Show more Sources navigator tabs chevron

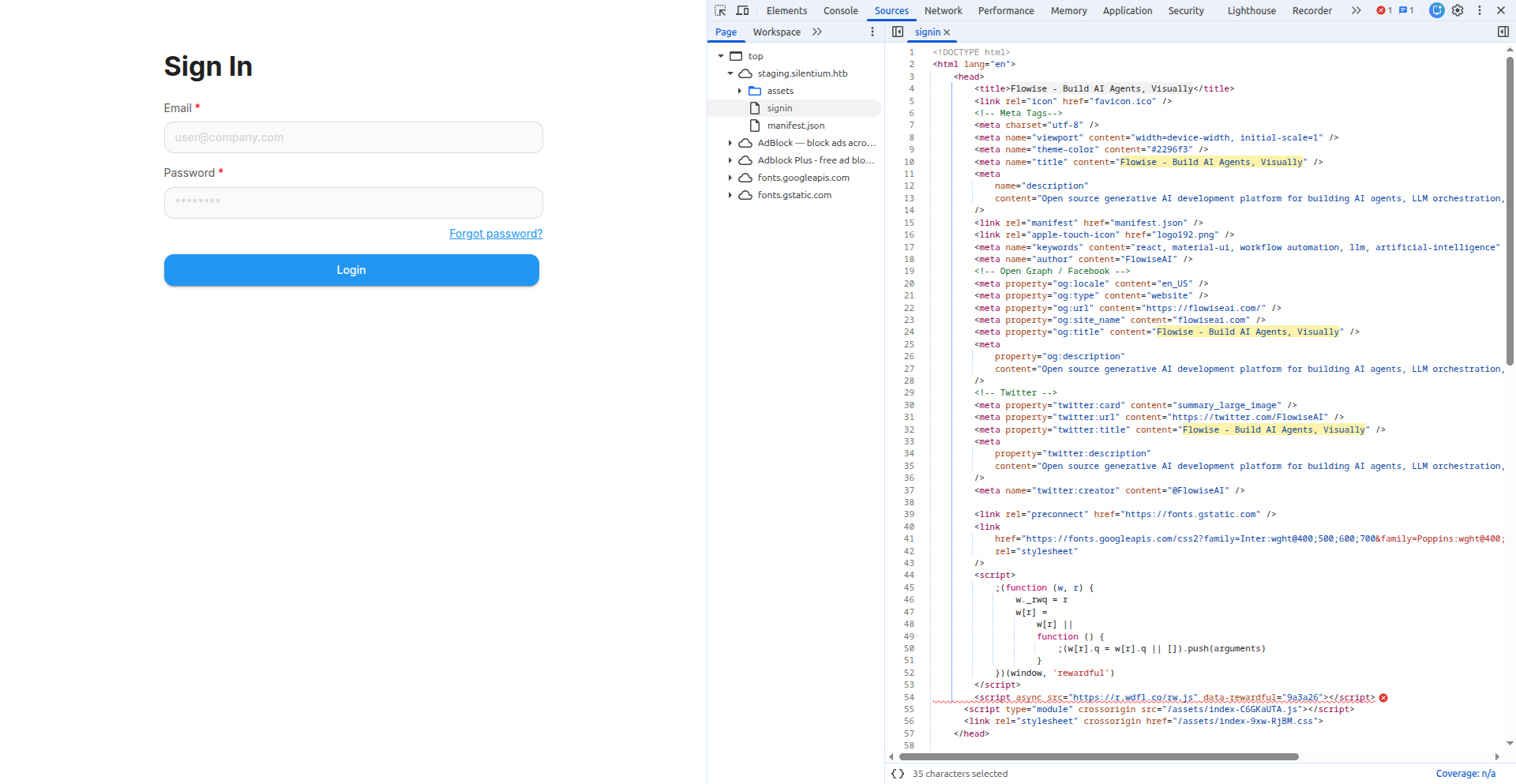pos(817,32)
